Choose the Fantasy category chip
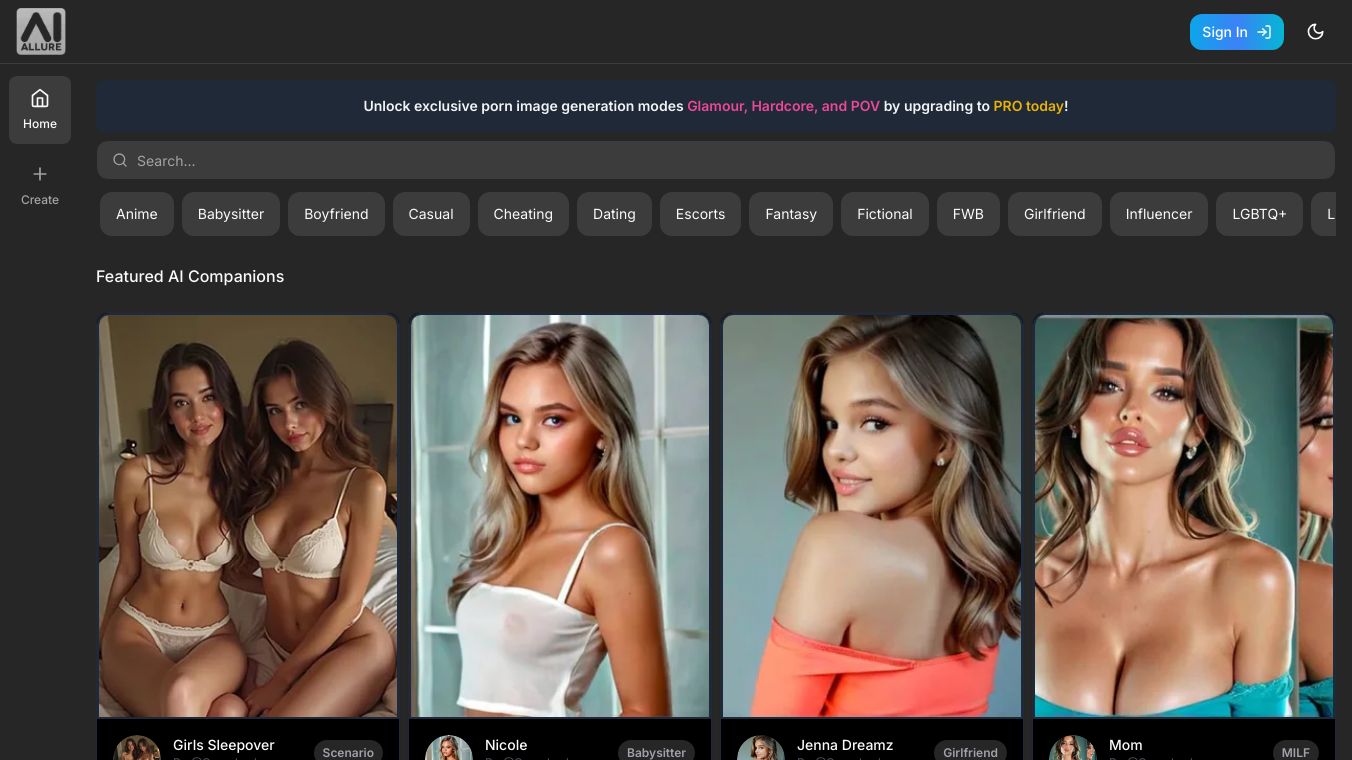Screen dimensions: 1352x760 click(791, 214)
